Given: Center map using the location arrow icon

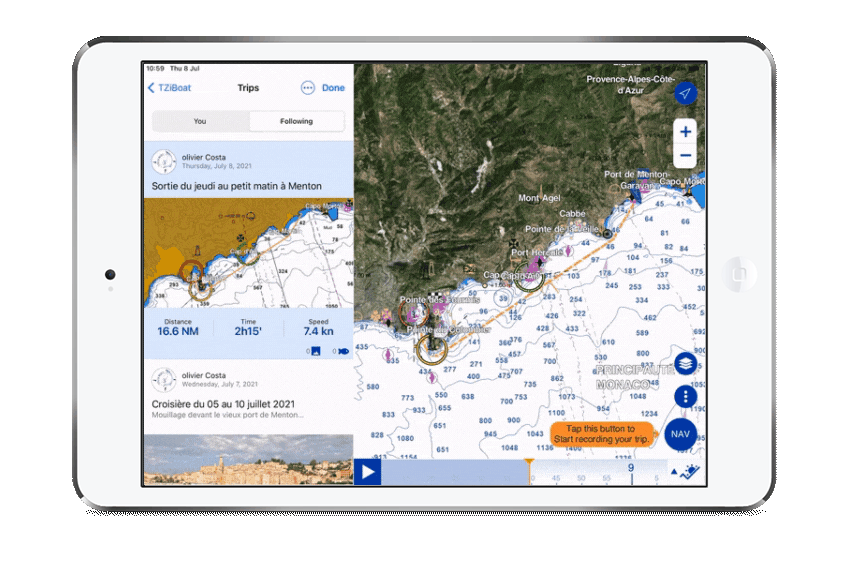Looking at the screenshot, I should click(683, 94).
